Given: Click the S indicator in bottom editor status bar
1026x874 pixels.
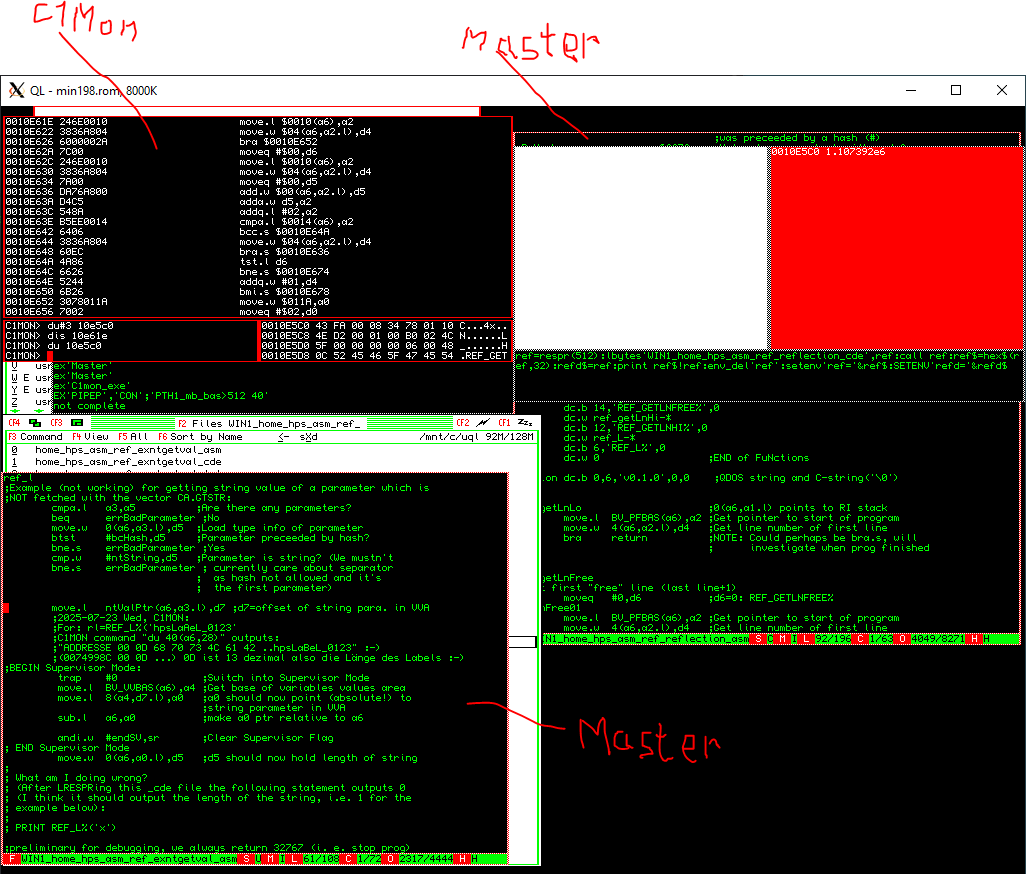Looking at the screenshot, I should coord(246,859).
